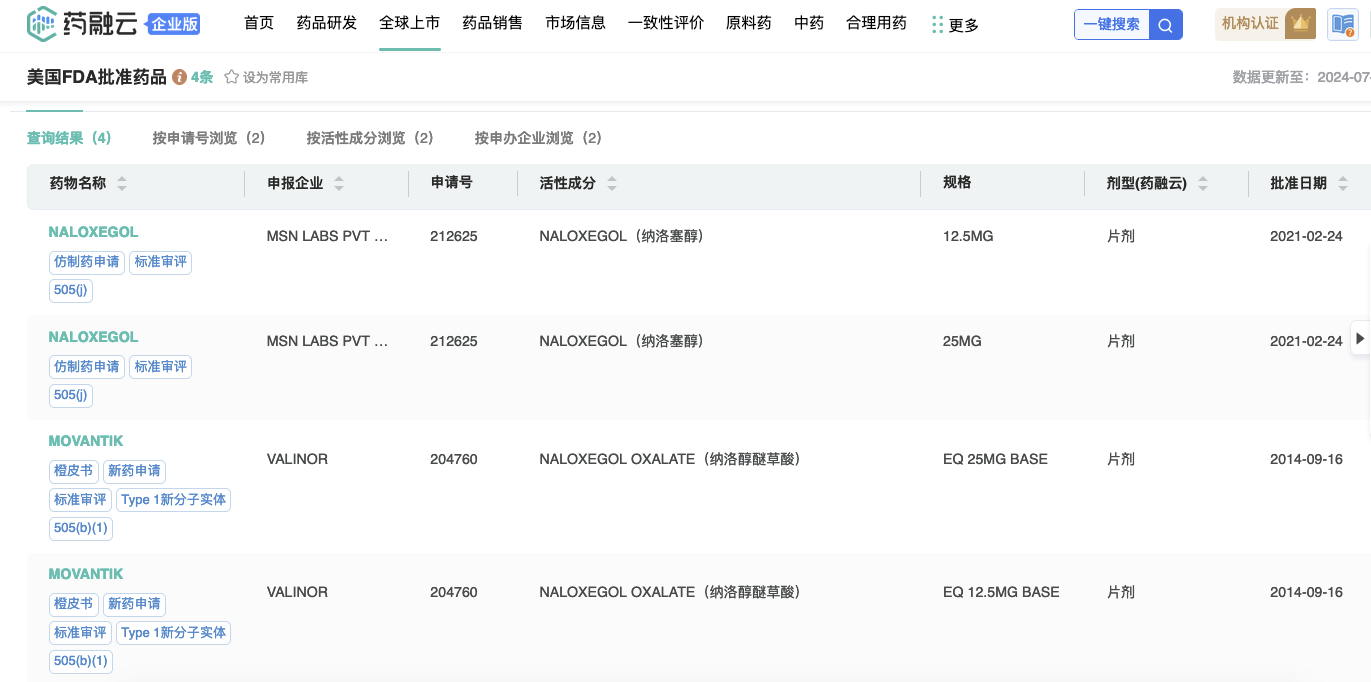Click 204760 in EQ 12.5MG BASE row
Image resolution: width=1371 pixels, height=682 pixels.
tap(454, 592)
